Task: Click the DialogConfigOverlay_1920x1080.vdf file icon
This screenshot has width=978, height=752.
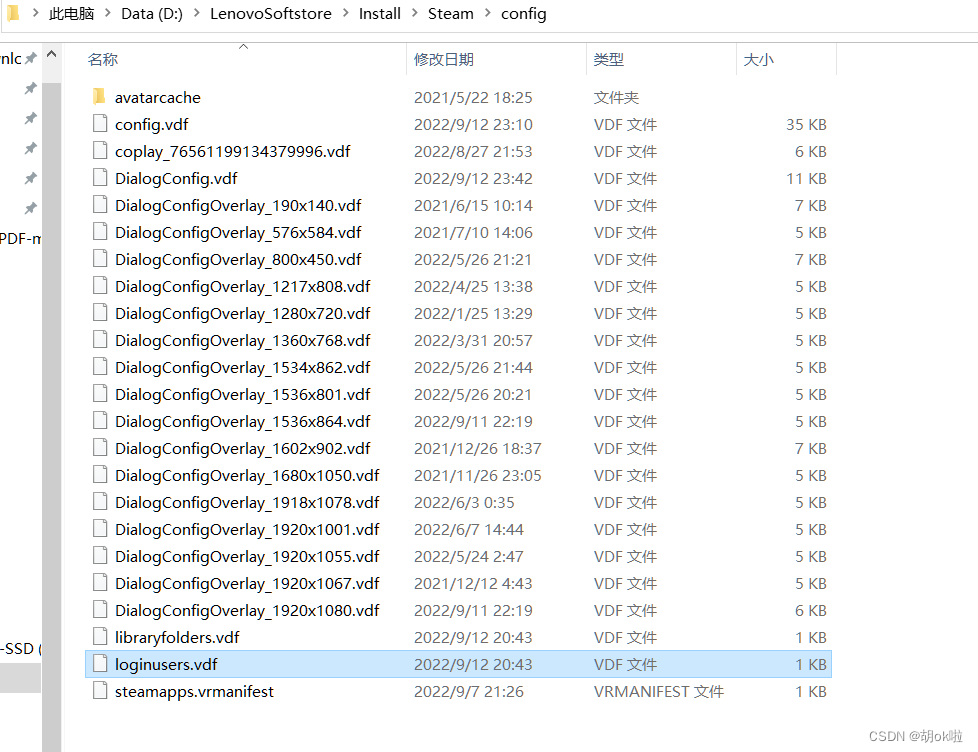Action: [99, 610]
